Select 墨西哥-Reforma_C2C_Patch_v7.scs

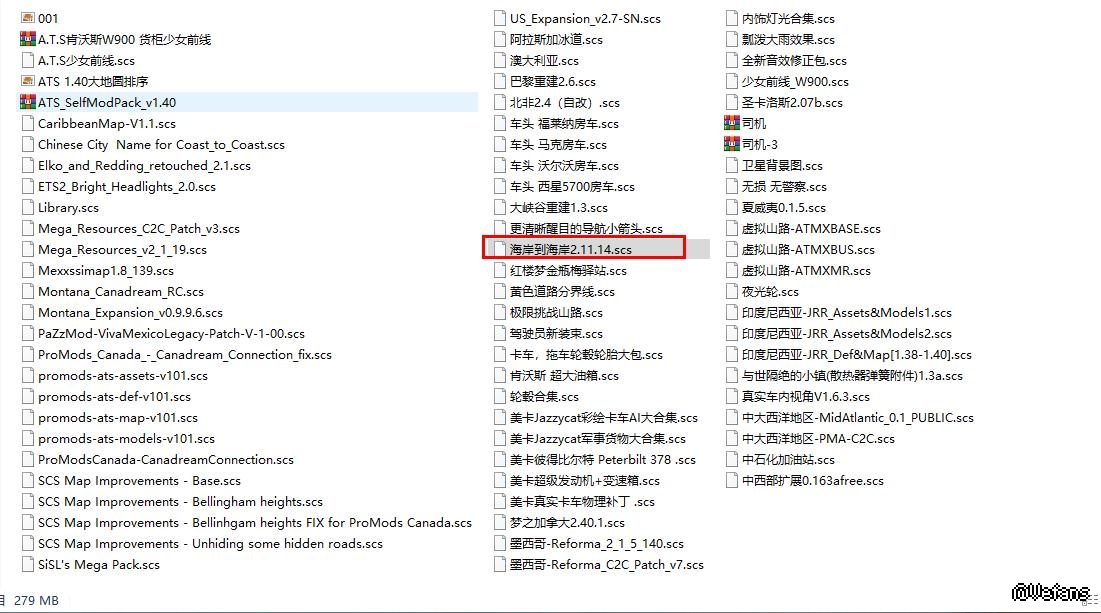click(x=607, y=565)
